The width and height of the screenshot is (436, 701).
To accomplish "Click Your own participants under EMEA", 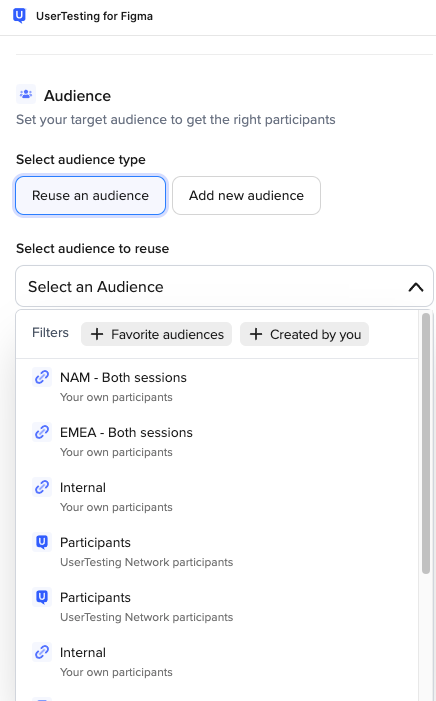I will pyautogui.click(x=116, y=452).
